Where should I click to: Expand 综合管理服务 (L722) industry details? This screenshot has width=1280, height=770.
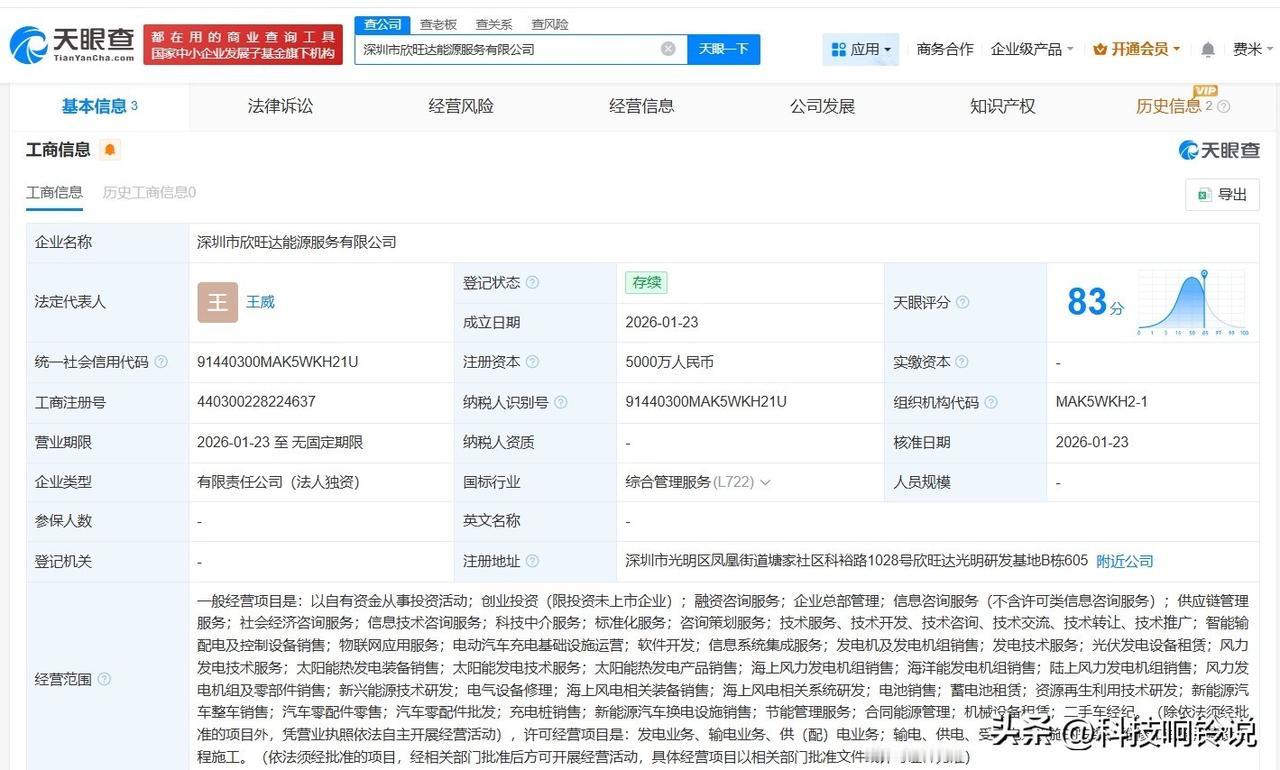pyautogui.click(x=766, y=482)
